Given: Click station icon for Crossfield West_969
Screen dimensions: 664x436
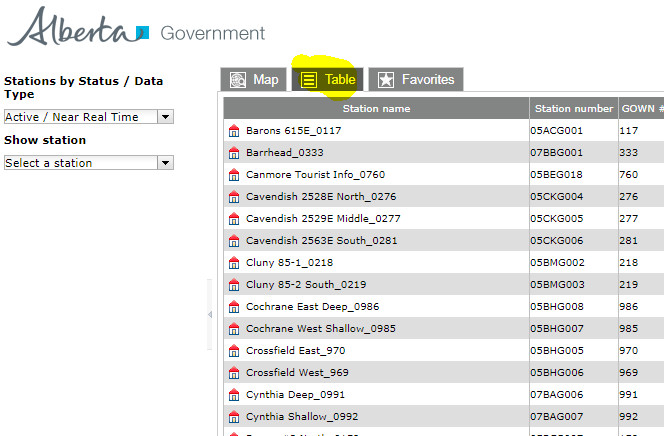Looking at the screenshot, I should coord(234,372).
